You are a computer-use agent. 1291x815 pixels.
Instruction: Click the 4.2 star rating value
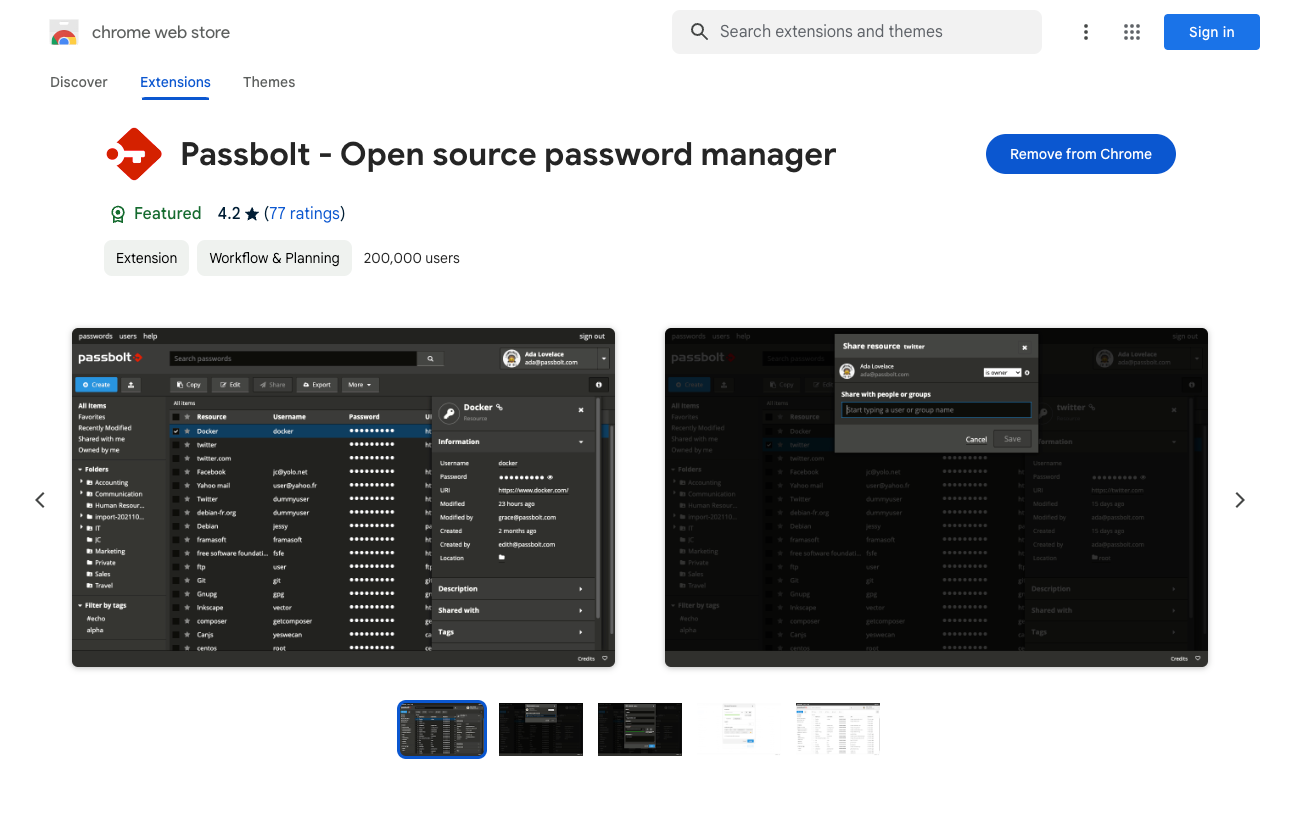point(229,213)
